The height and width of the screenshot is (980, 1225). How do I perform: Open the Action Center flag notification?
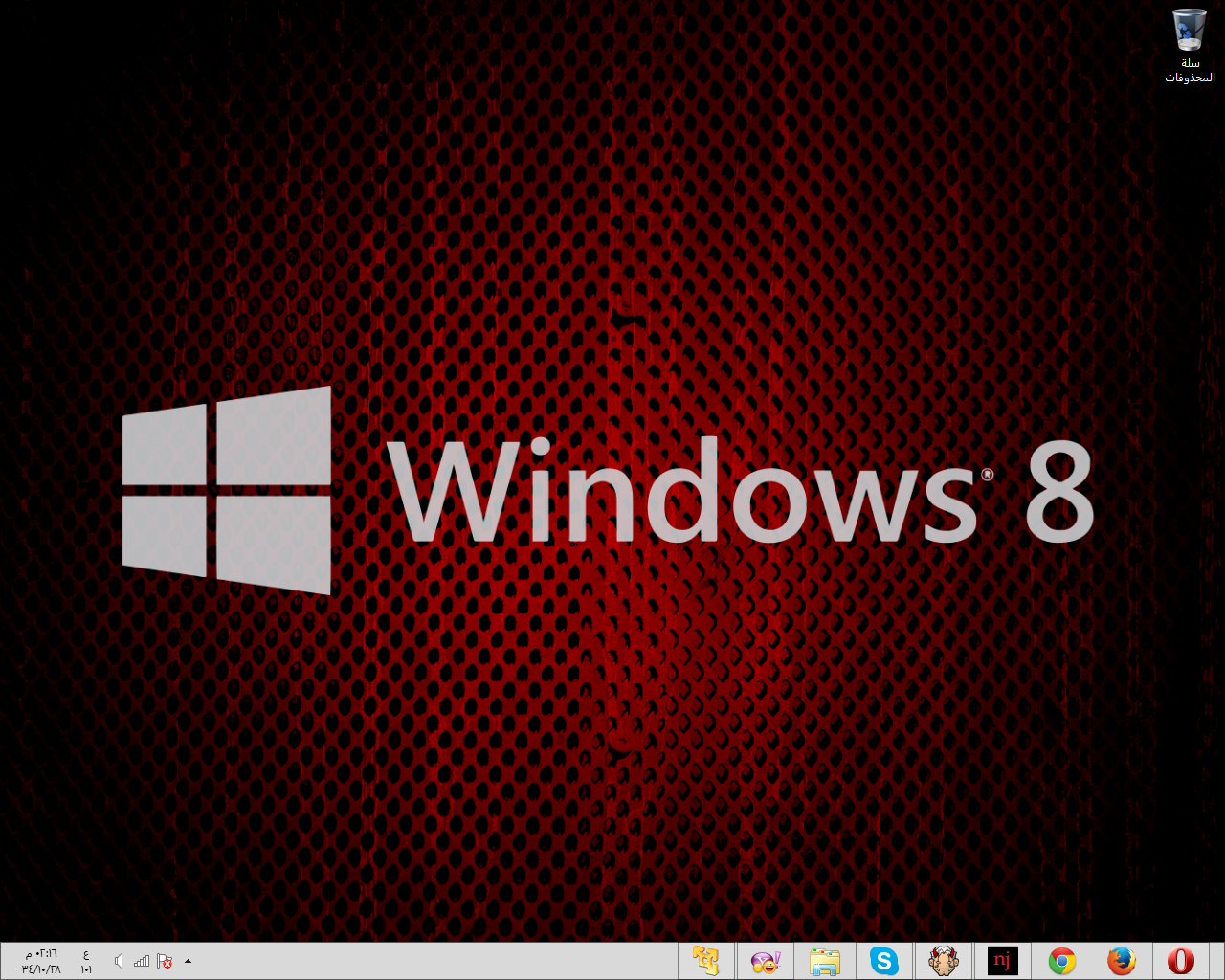pyautogui.click(x=165, y=961)
